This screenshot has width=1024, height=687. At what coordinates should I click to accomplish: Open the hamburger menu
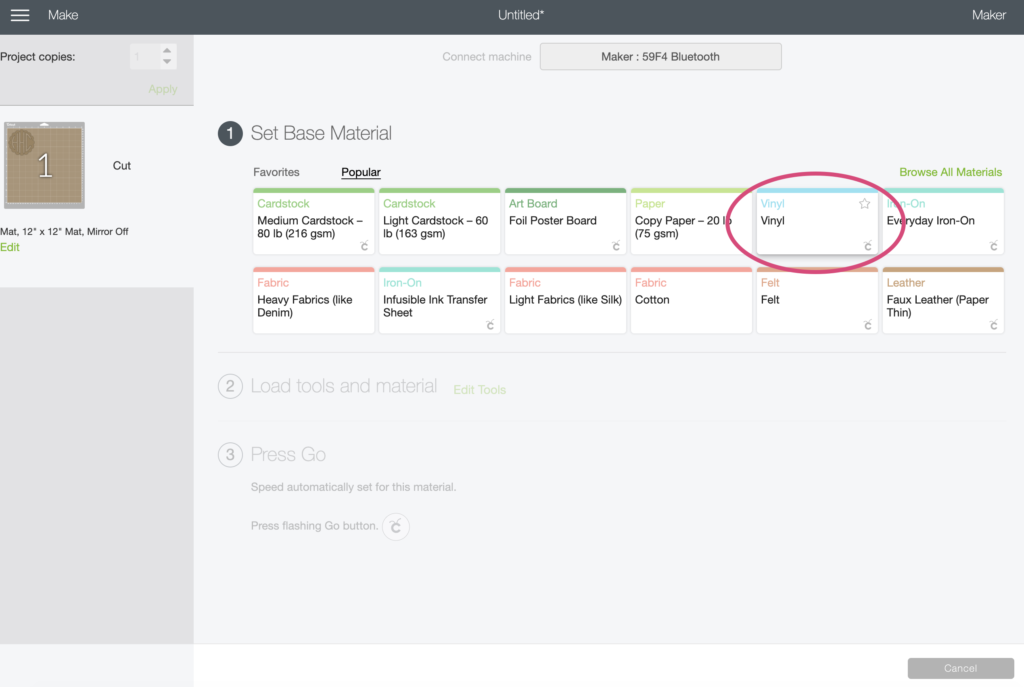point(20,15)
